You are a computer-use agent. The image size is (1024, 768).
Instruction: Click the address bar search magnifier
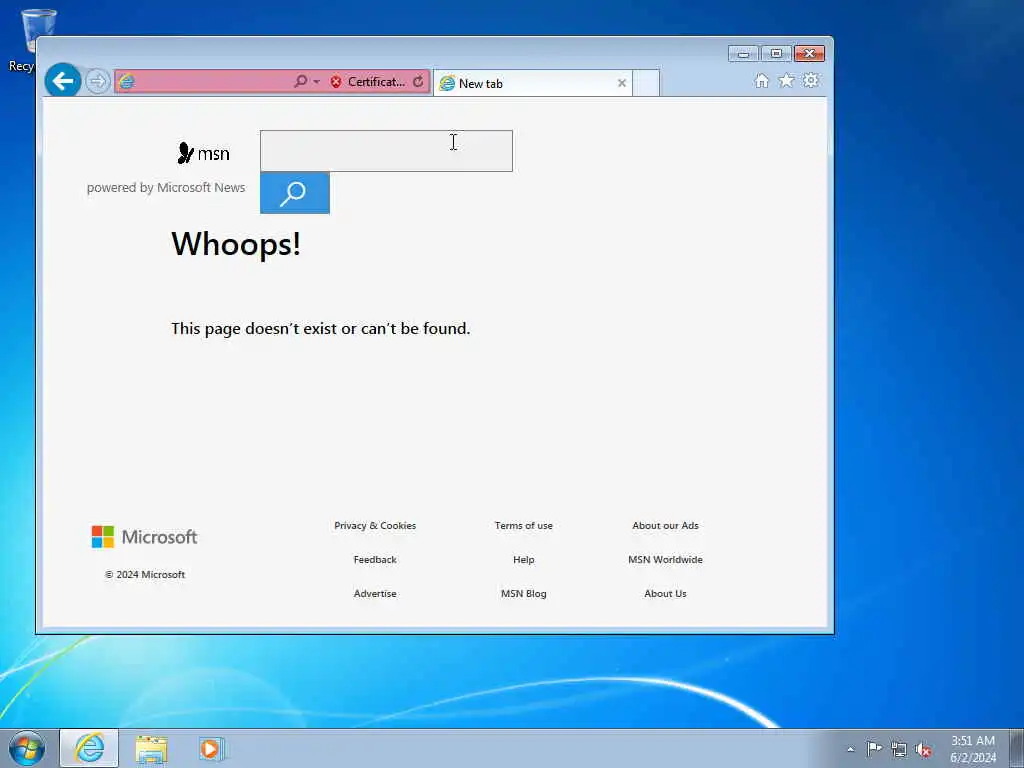(300, 82)
